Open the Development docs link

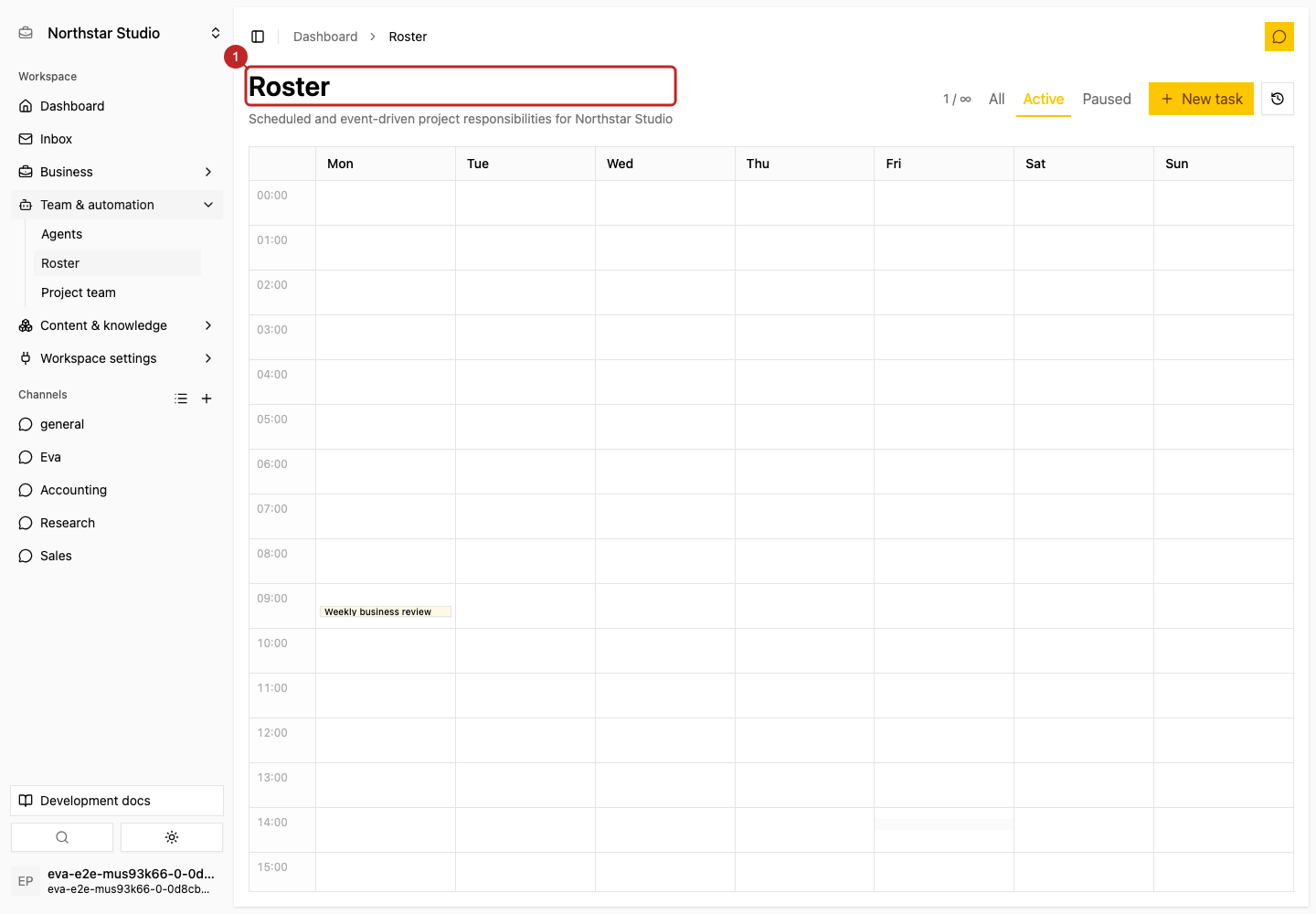(117, 801)
